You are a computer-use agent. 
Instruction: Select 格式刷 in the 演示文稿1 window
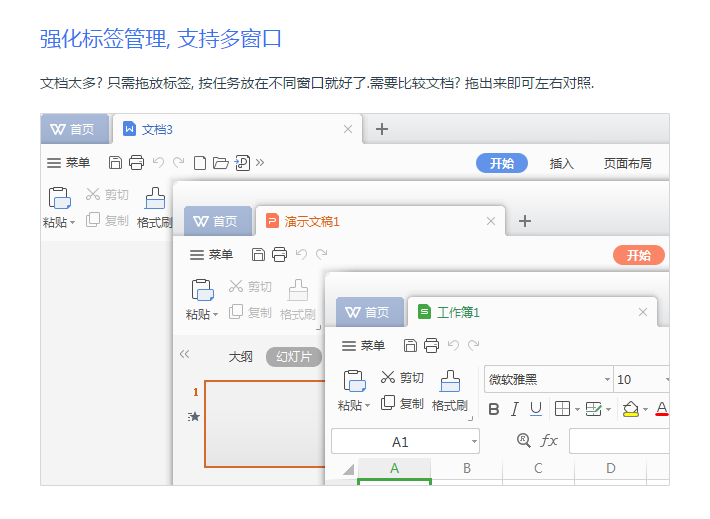tap(298, 300)
